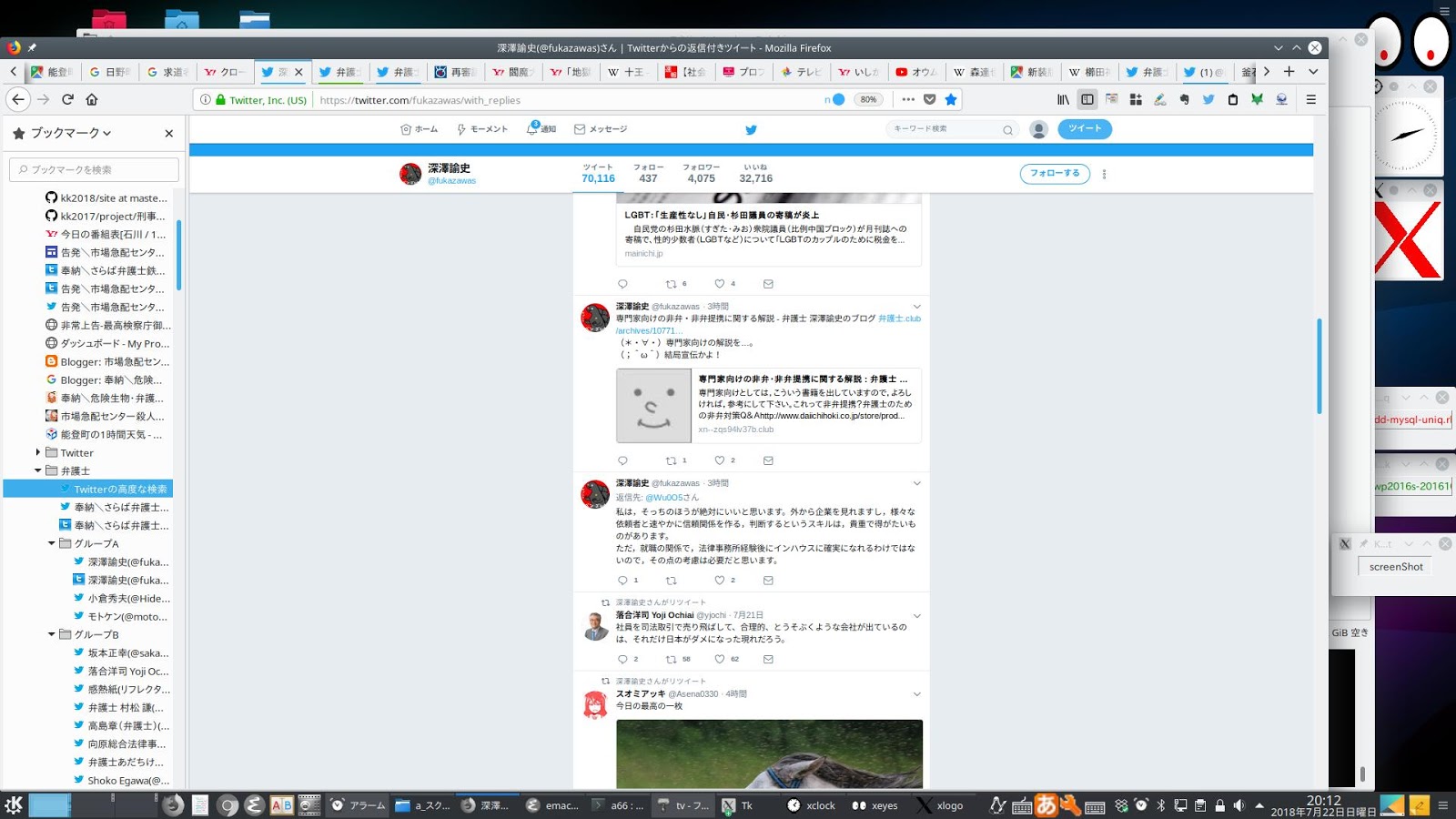Viewport: 1456px width, 819px height.
Task: Switch to the オウム YouTube tab
Action: tap(916, 72)
